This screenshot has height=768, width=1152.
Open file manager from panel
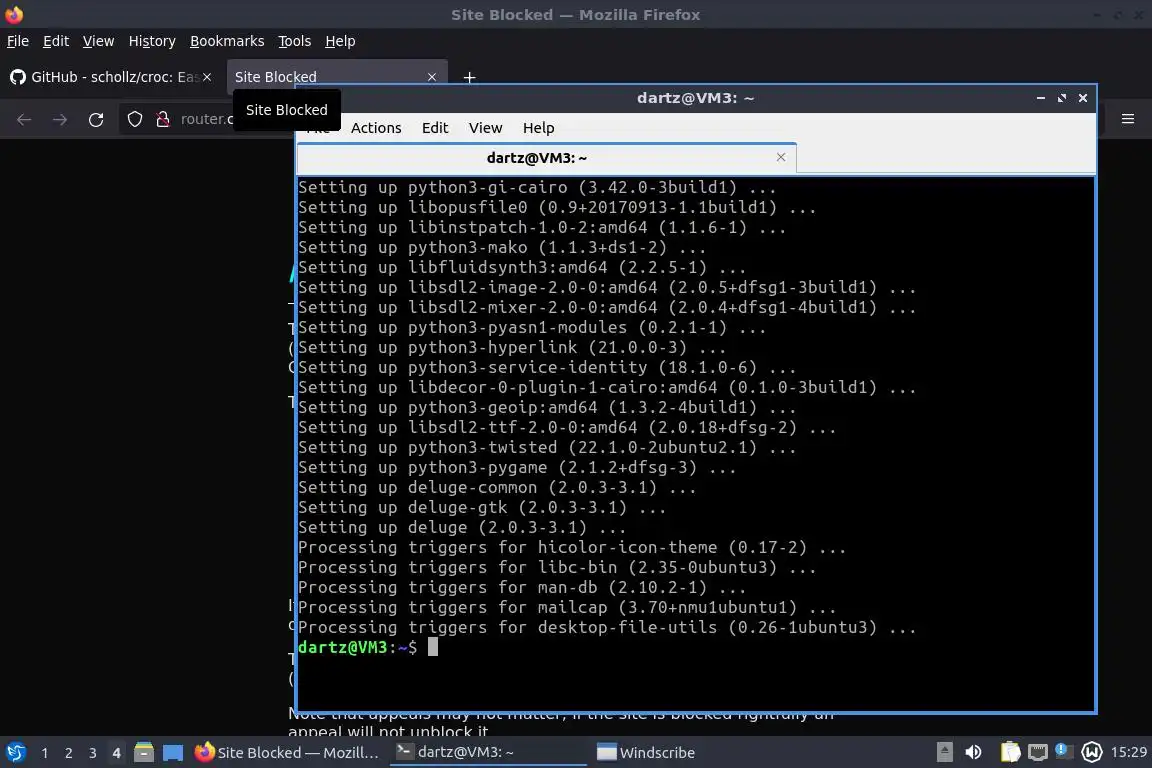click(144, 753)
